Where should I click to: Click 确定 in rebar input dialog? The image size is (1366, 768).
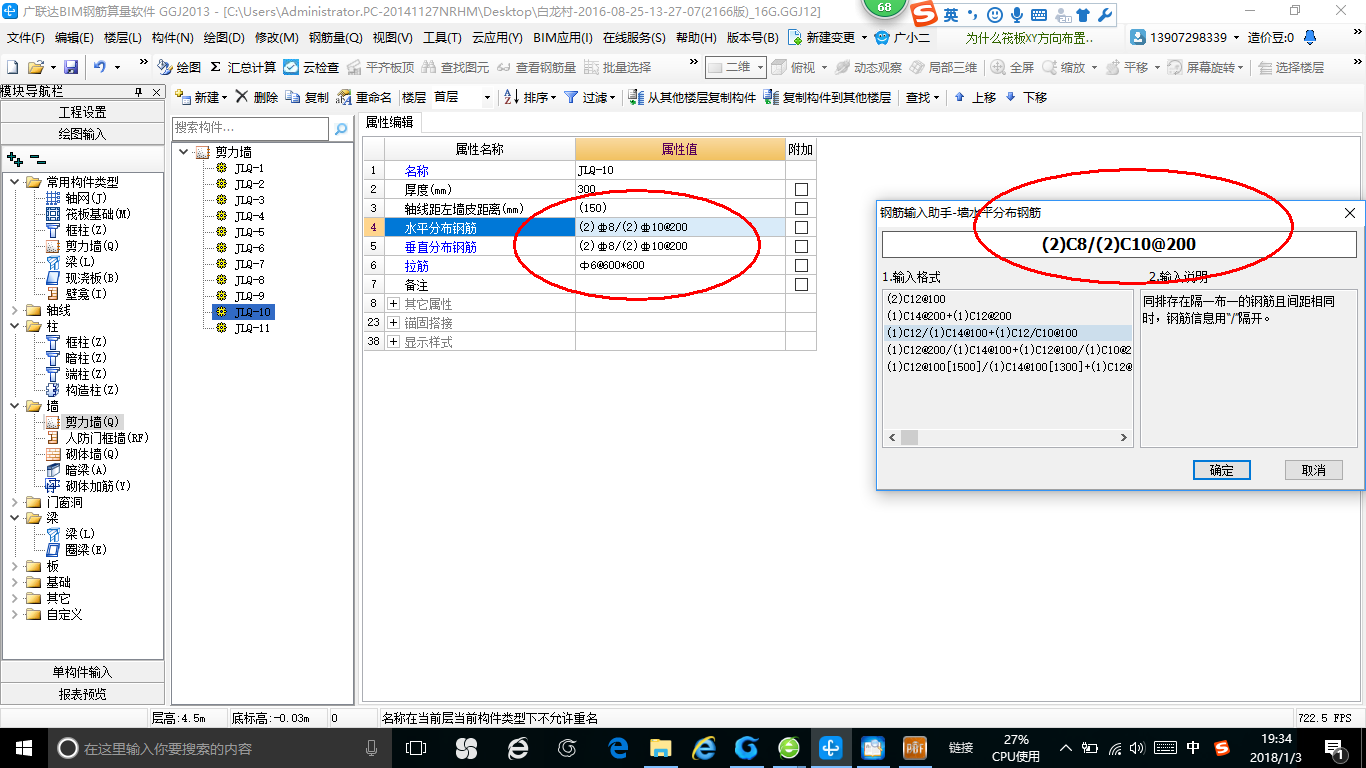(x=1221, y=470)
